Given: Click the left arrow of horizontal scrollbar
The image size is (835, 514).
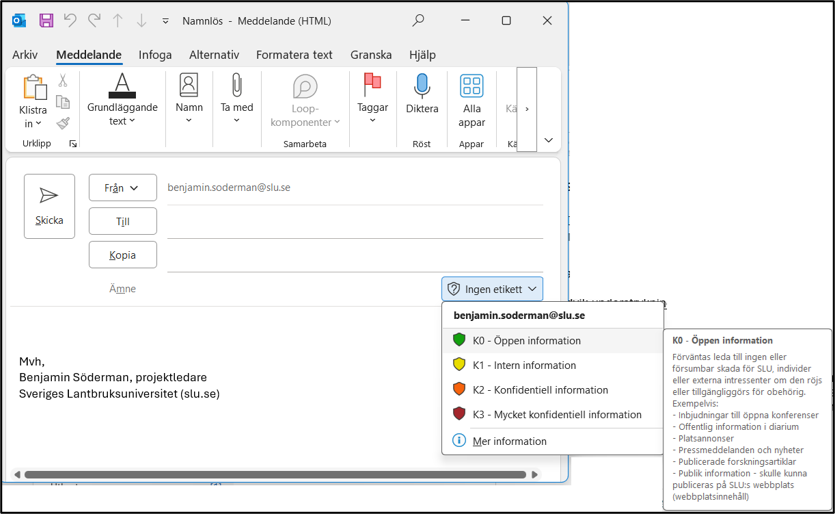Looking at the screenshot, I should point(17,474).
